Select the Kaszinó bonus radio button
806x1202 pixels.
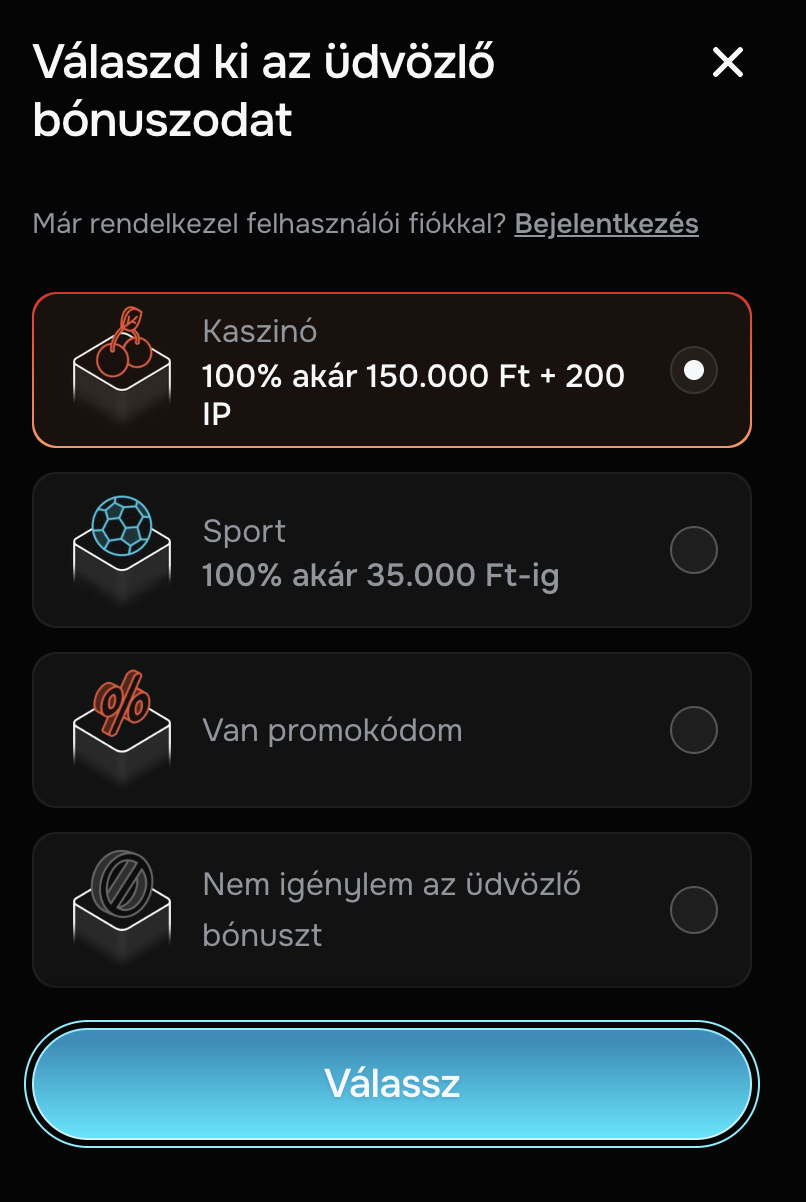click(693, 370)
